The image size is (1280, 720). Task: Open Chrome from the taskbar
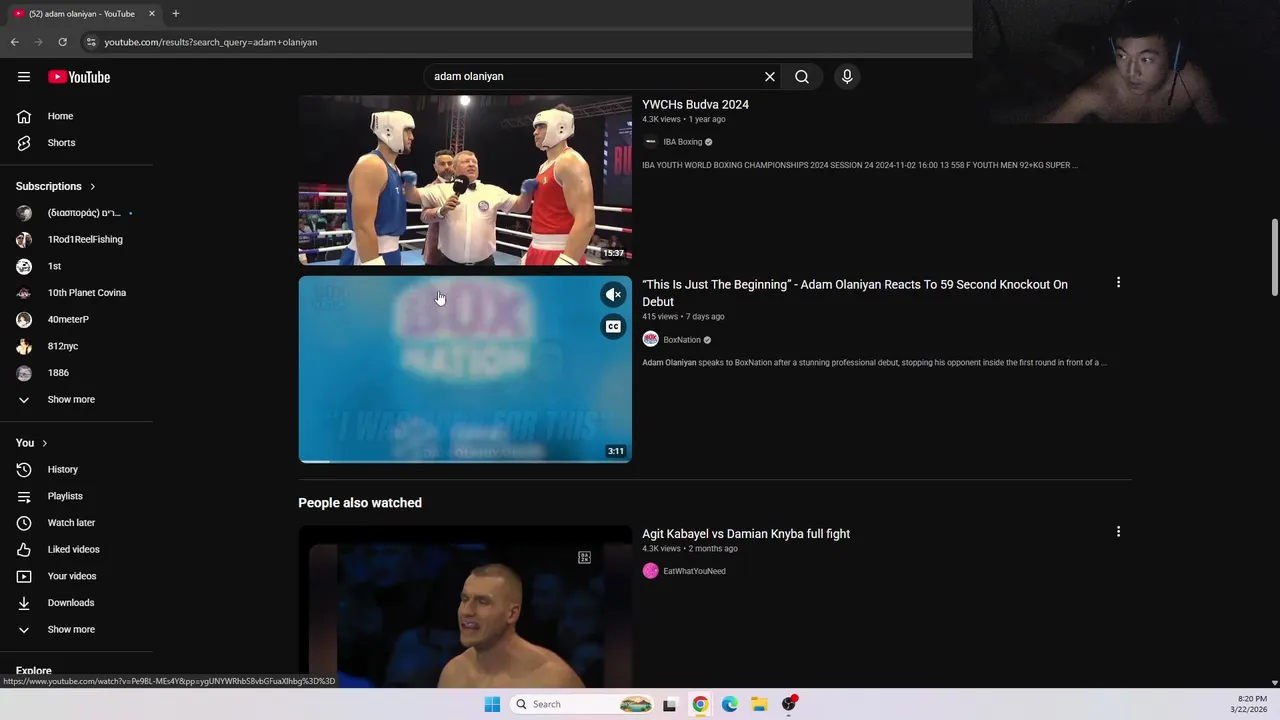coord(700,704)
